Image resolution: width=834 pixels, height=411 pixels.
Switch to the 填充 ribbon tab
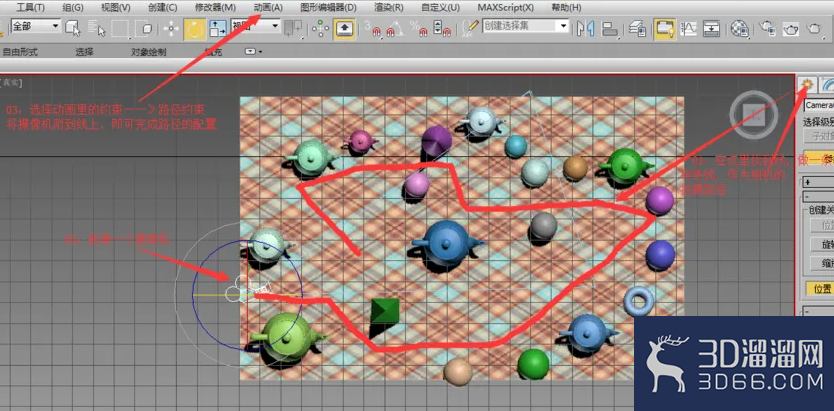click(x=213, y=52)
